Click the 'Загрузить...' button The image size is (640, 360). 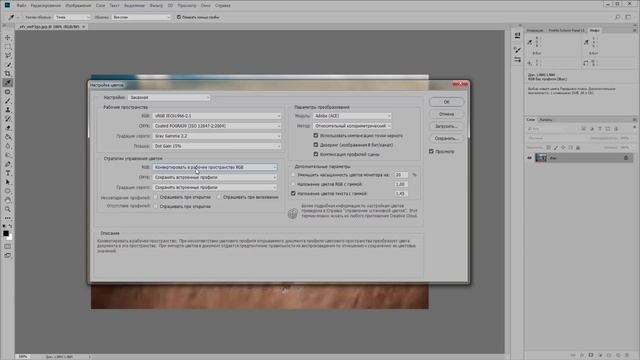(446, 126)
